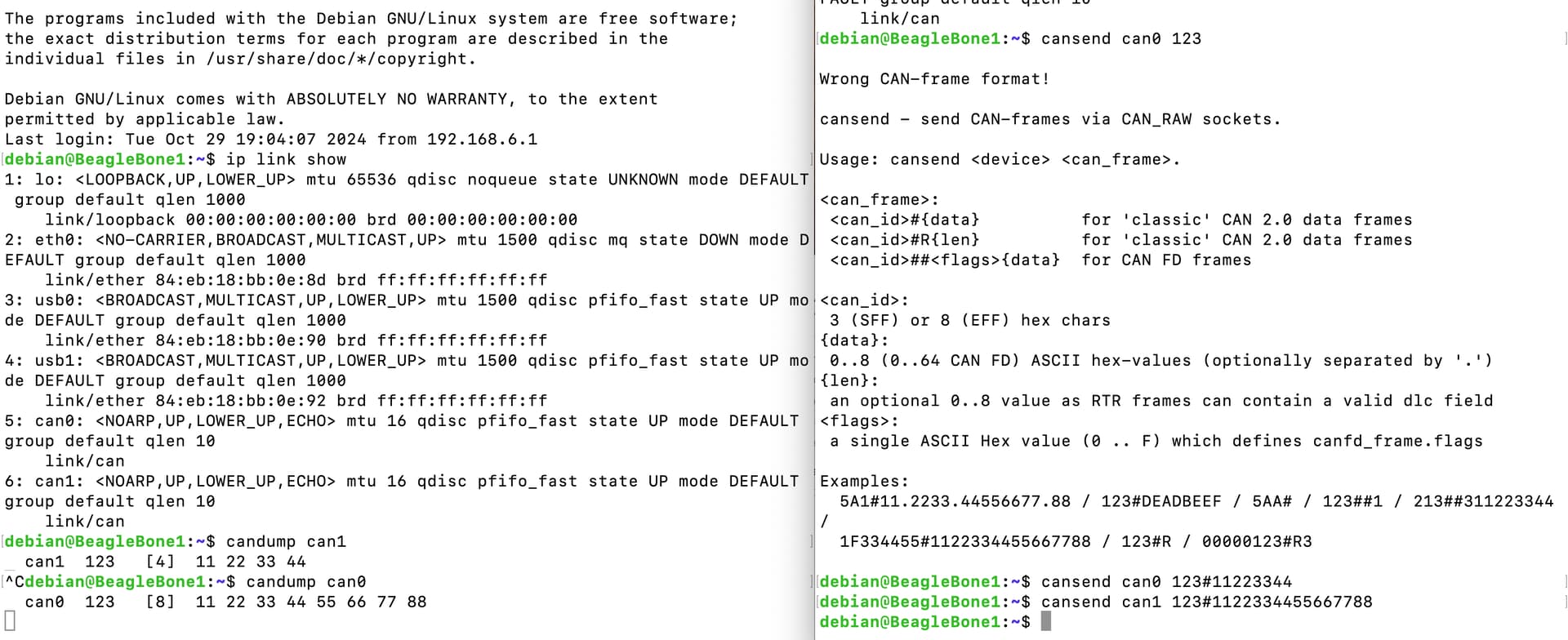Click the 5A1#11.2233.44556677.88 example frame
Image resolution: width=1568 pixels, height=640 pixels.
[955, 501]
